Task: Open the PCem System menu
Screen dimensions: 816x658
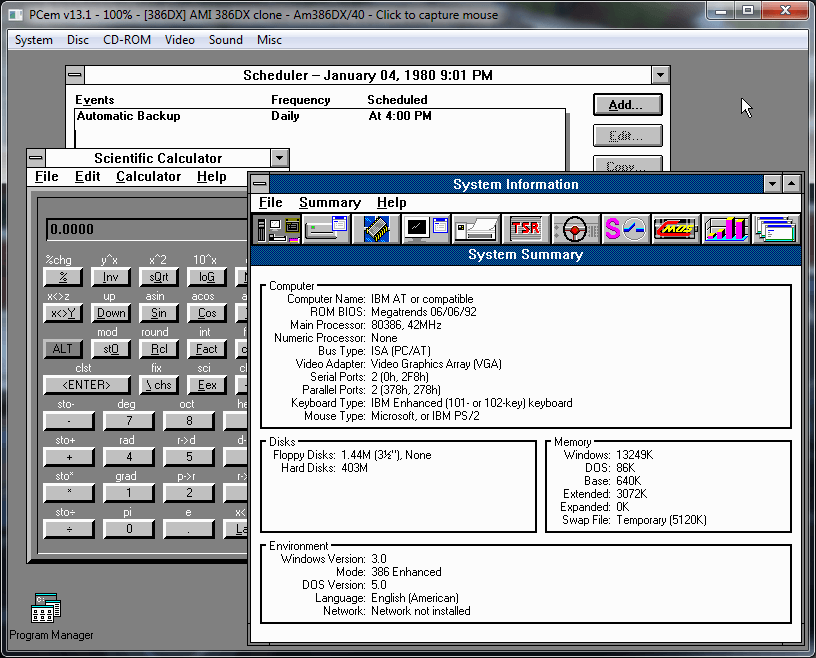Action: click(34, 40)
